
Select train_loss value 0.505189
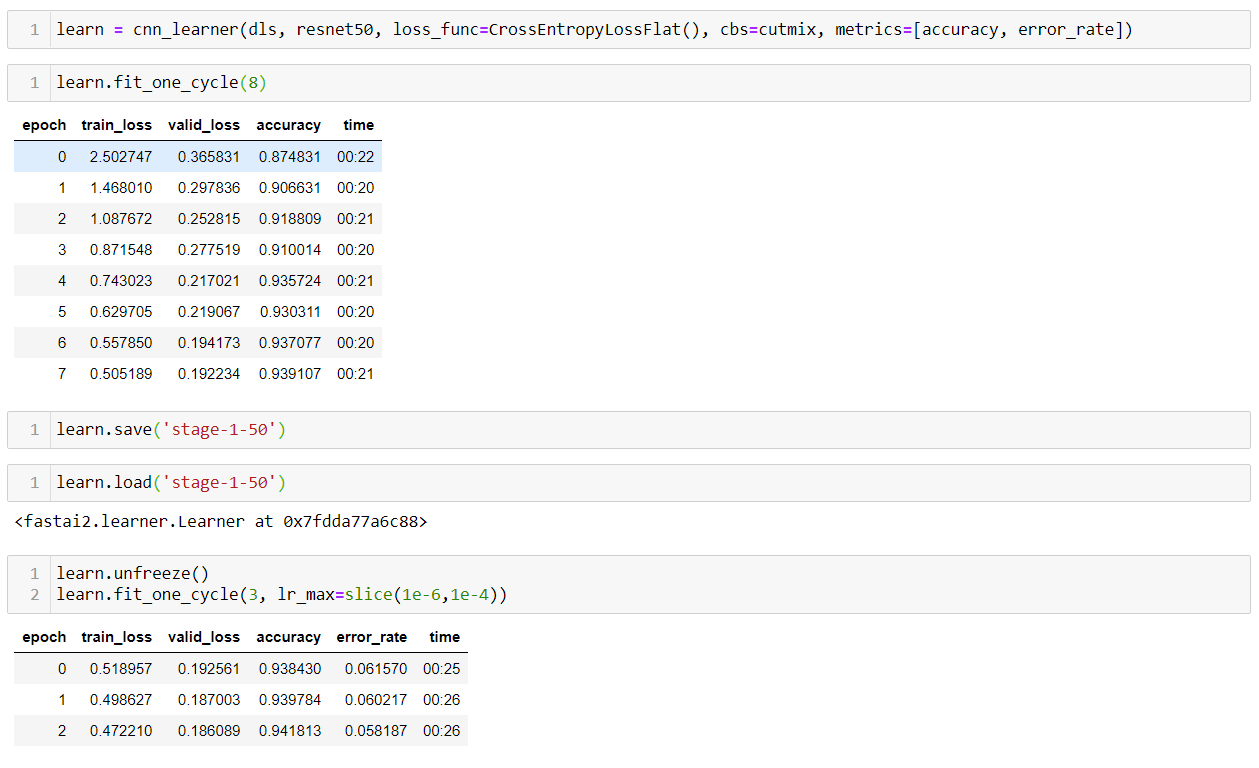121,374
